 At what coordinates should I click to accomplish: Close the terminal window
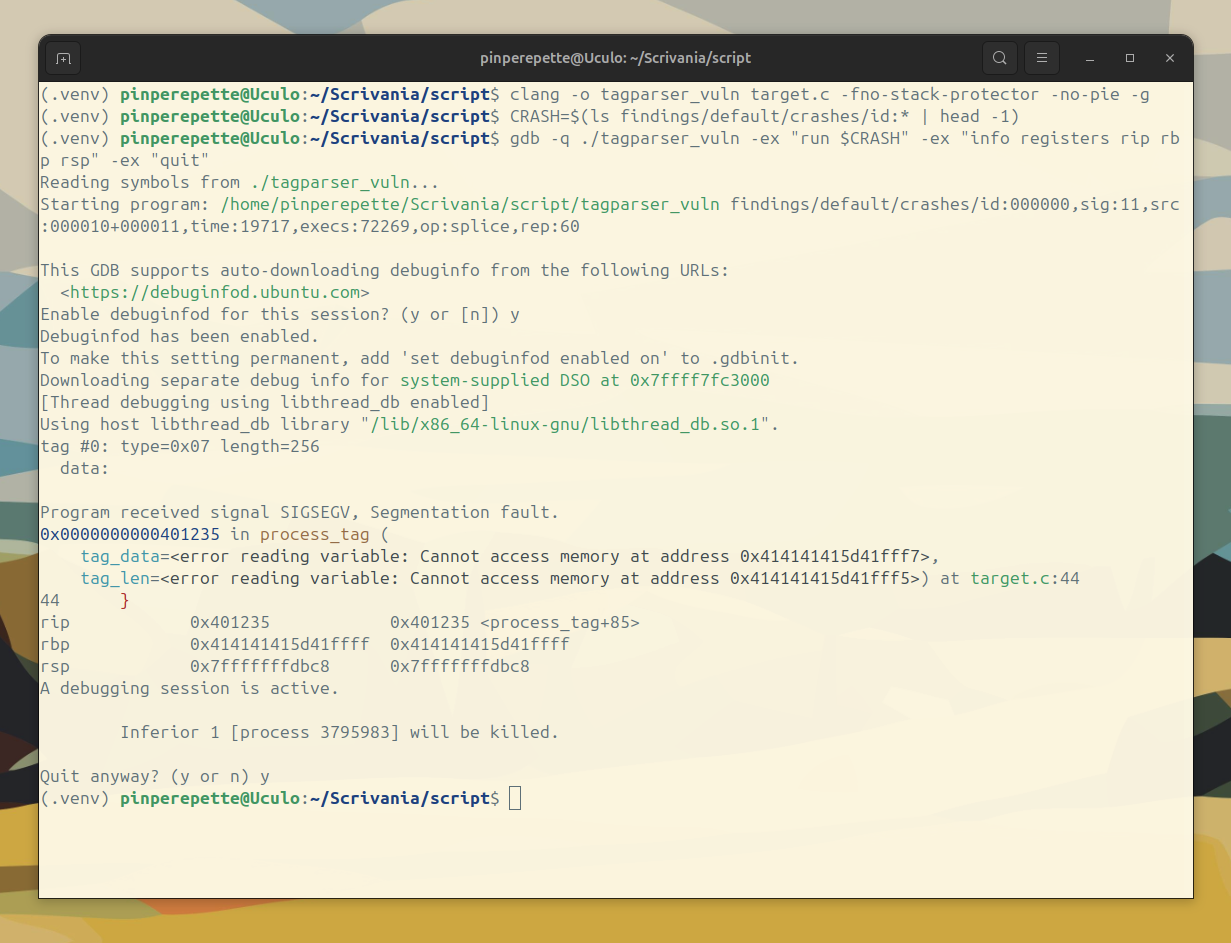[x=1169, y=58]
